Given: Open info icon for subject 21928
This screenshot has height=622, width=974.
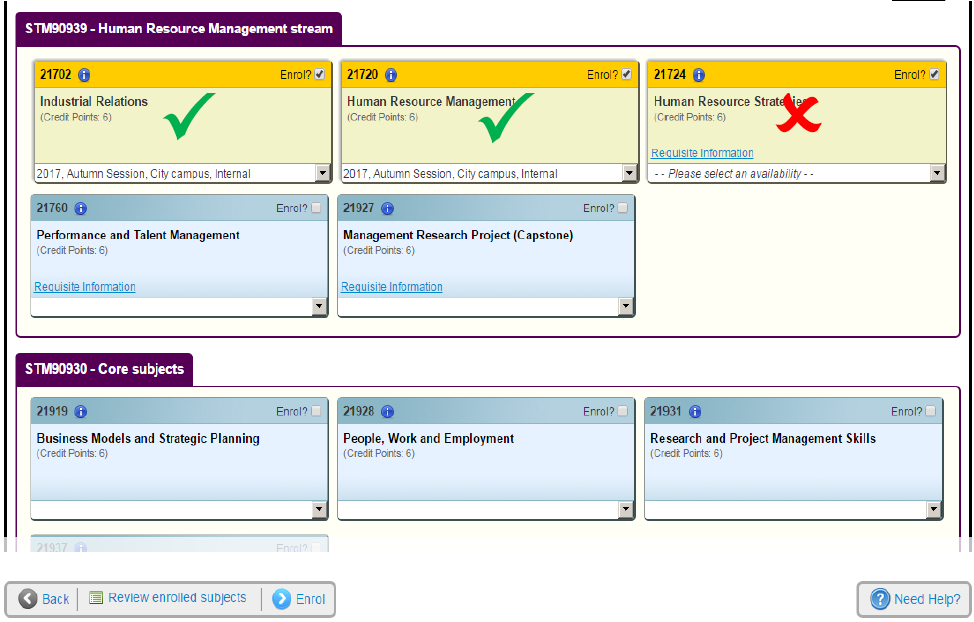Looking at the screenshot, I should (x=387, y=412).
